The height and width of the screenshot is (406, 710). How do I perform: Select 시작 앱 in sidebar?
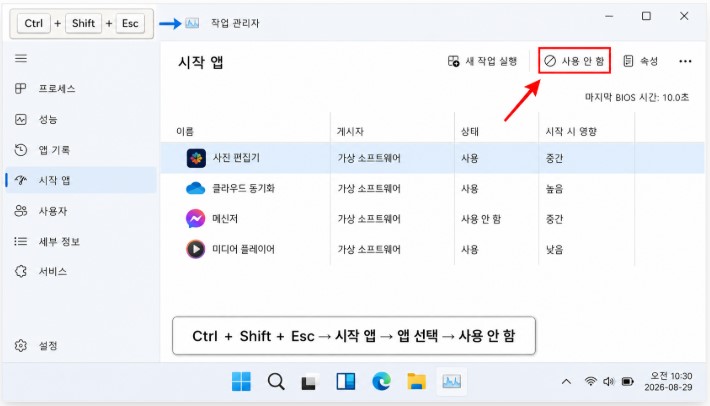[x=81, y=180]
